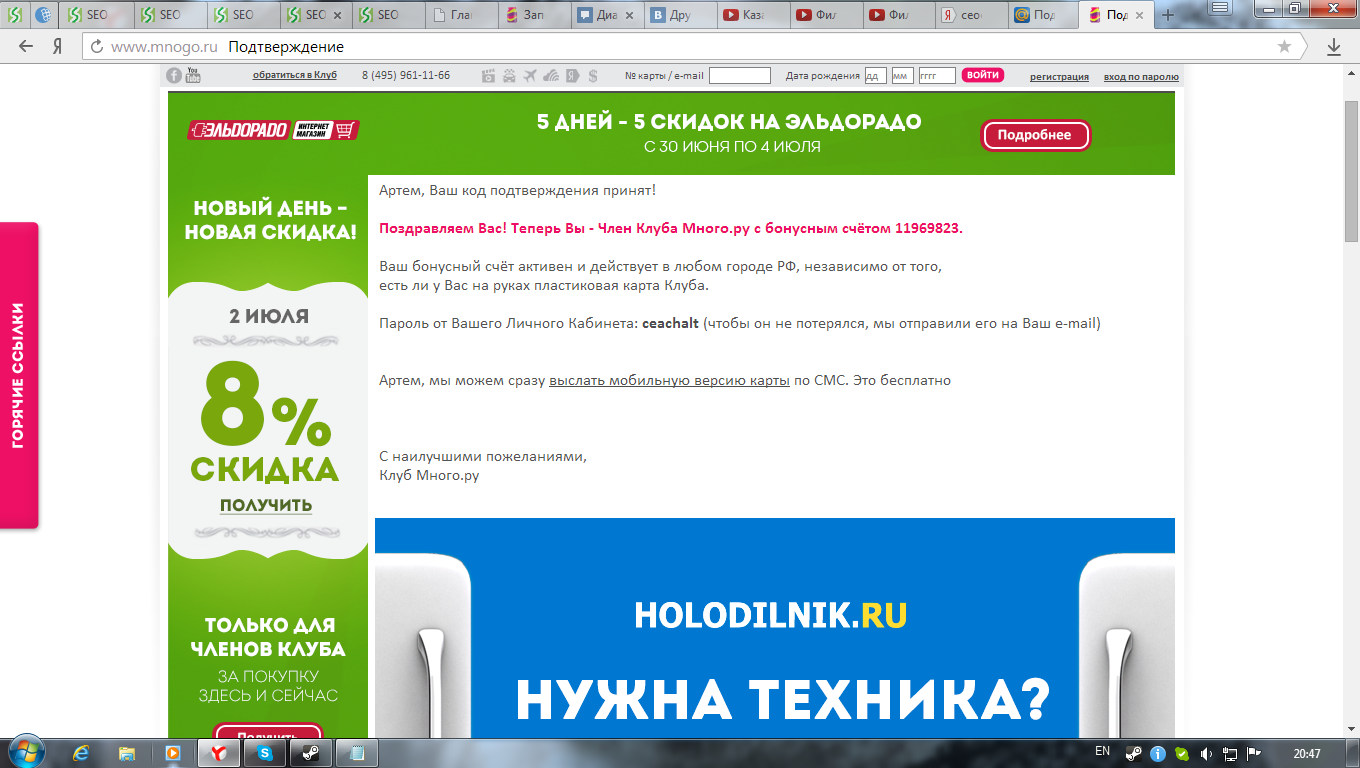Open the Facebook icon in the site header
Viewport: 1360px width, 768px height.
point(174,75)
